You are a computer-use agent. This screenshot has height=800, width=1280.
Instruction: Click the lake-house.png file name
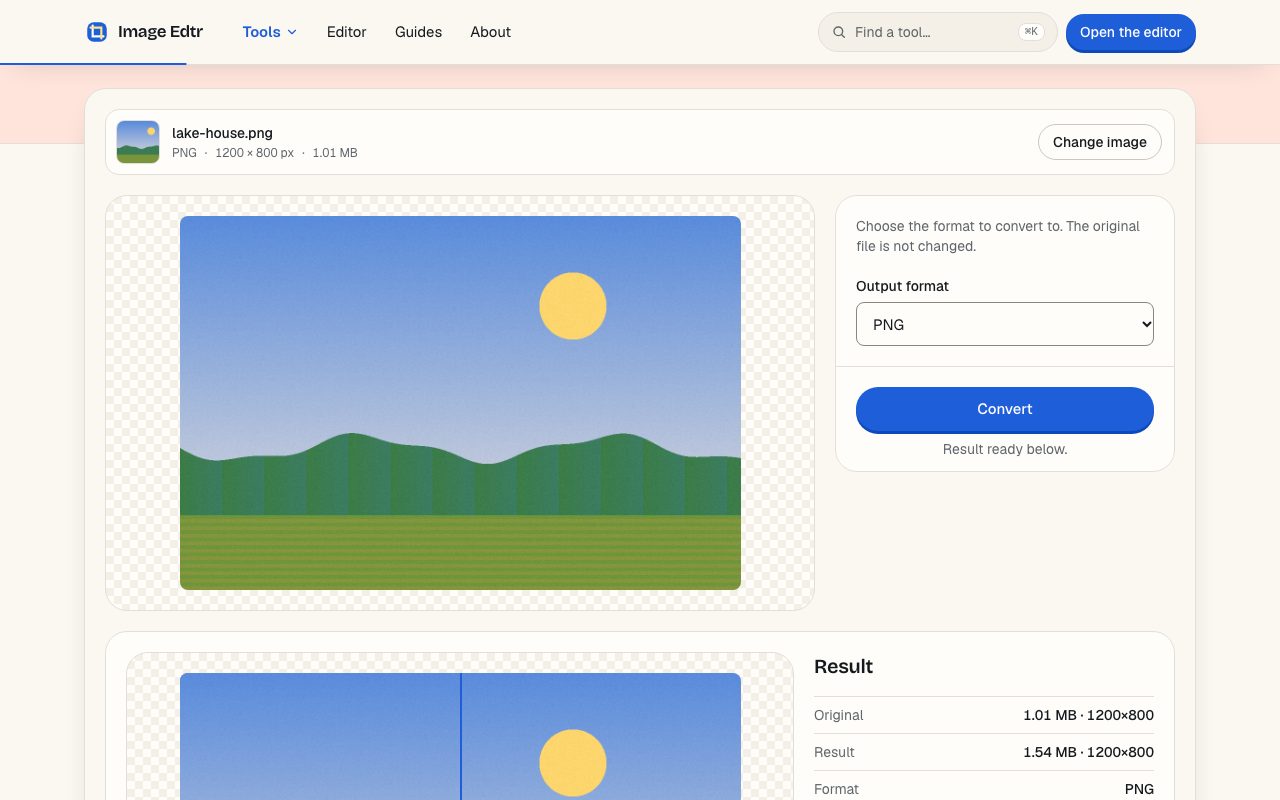222,133
